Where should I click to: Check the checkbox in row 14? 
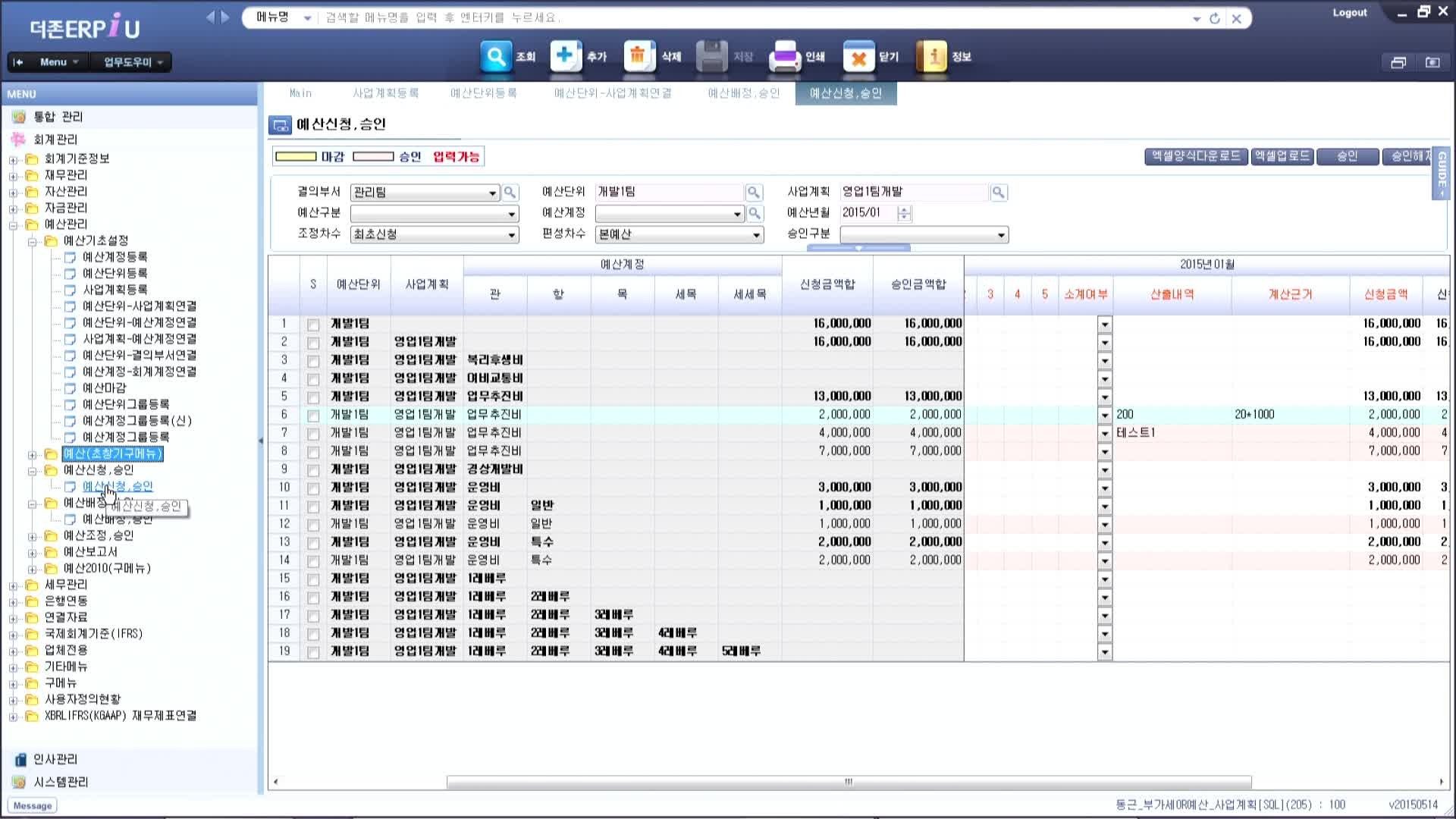click(x=313, y=561)
